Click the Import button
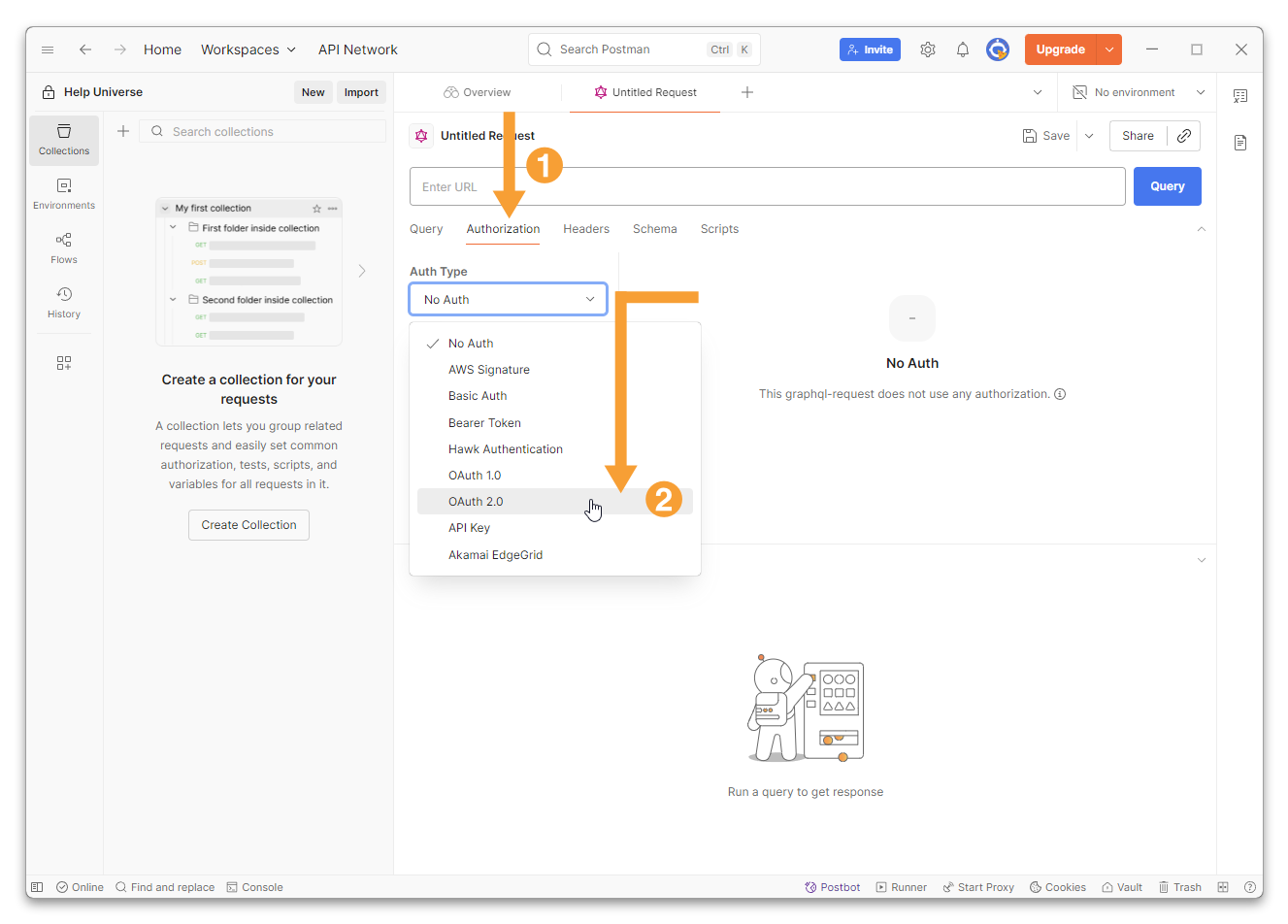This screenshot has width=1288, height=924. click(361, 92)
